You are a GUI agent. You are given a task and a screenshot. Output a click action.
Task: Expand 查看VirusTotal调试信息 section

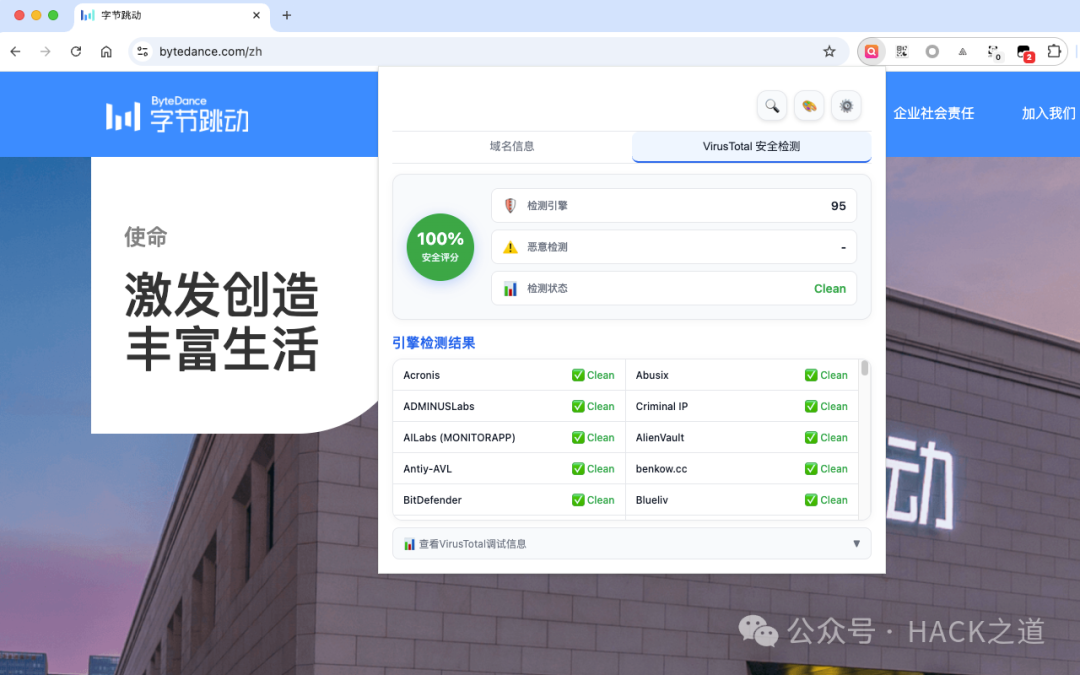coord(631,542)
